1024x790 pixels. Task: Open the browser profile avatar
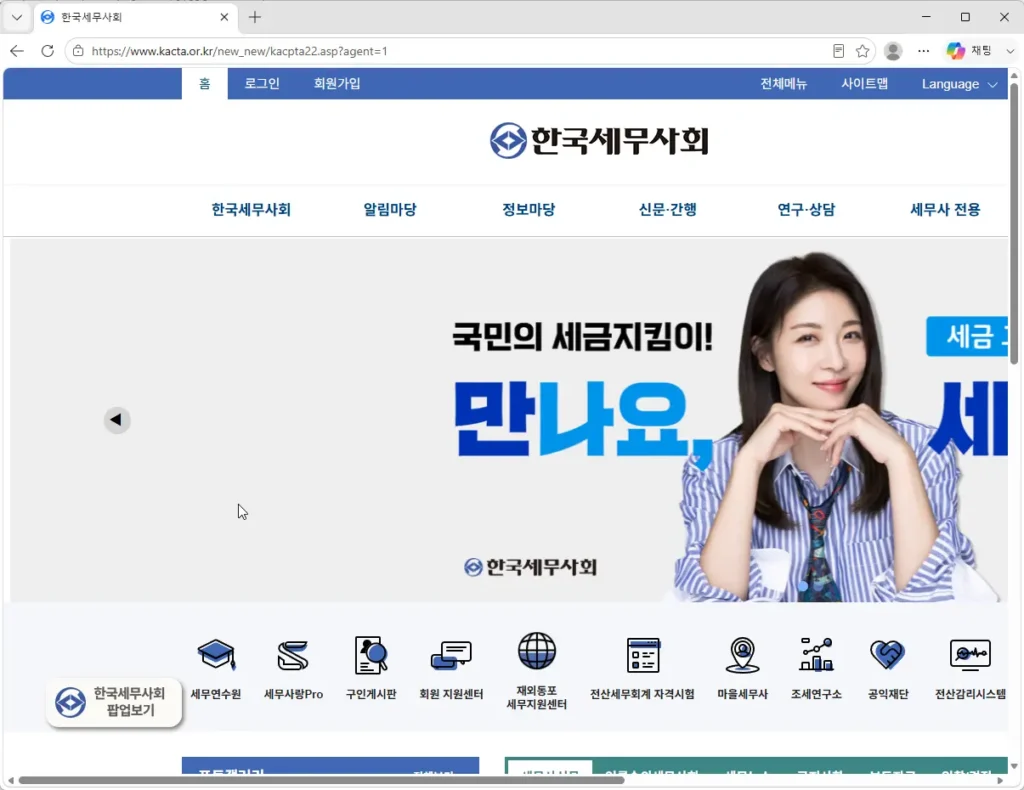(x=893, y=51)
